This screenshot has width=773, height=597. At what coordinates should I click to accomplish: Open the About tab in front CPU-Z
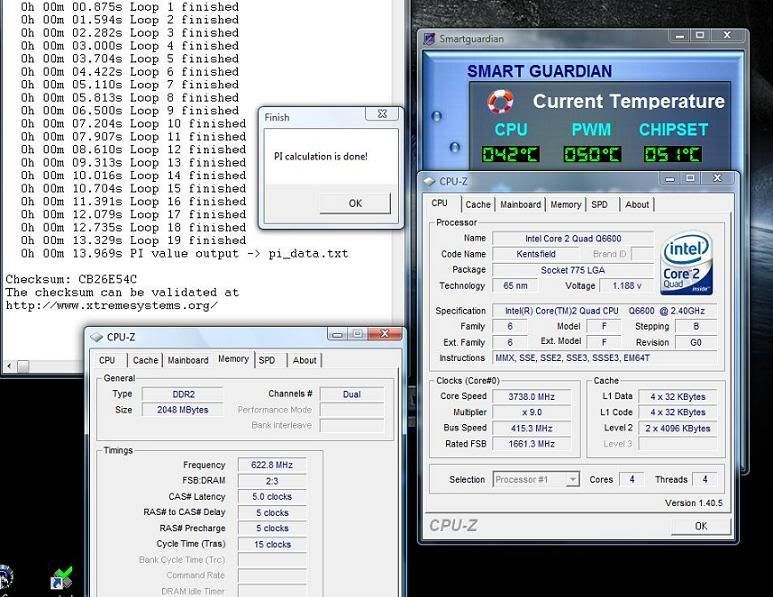[x=637, y=205]
